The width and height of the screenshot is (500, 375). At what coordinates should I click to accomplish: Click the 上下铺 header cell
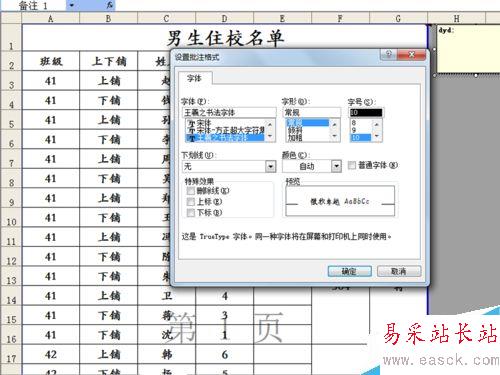109,61
